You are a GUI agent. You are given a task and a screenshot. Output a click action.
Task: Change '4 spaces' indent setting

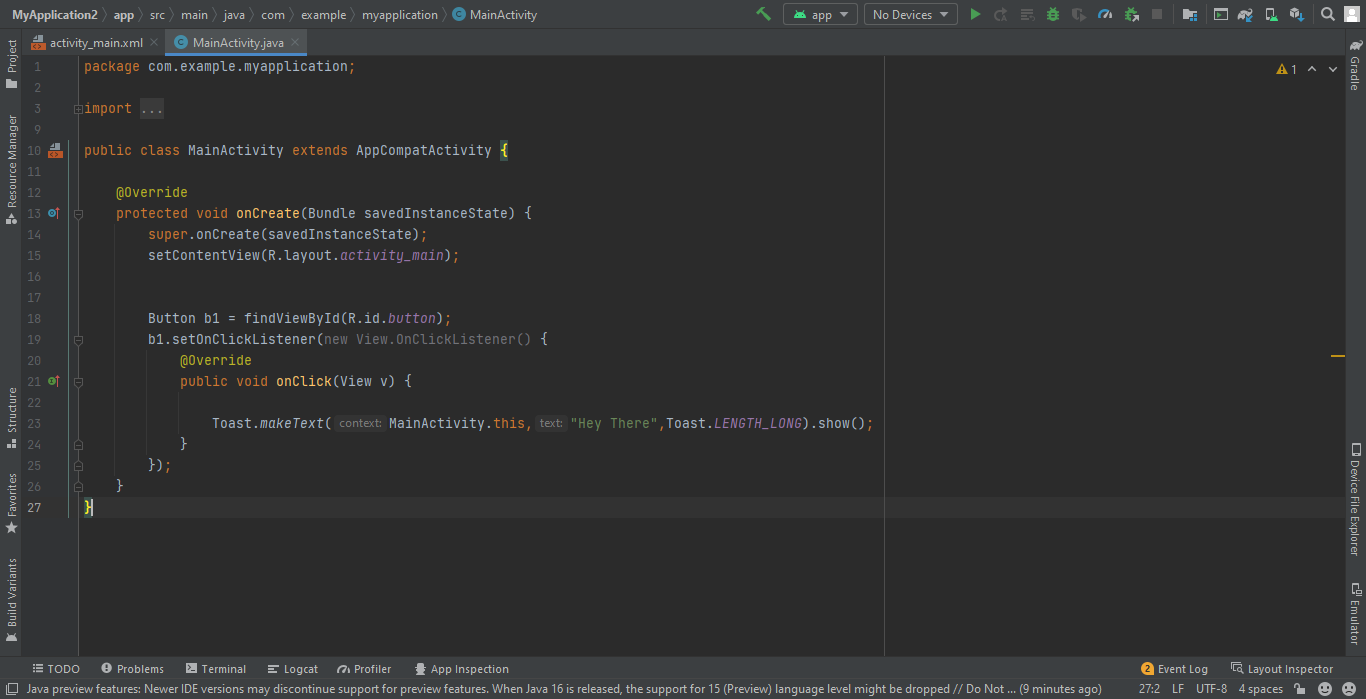tap(1260, 689)
